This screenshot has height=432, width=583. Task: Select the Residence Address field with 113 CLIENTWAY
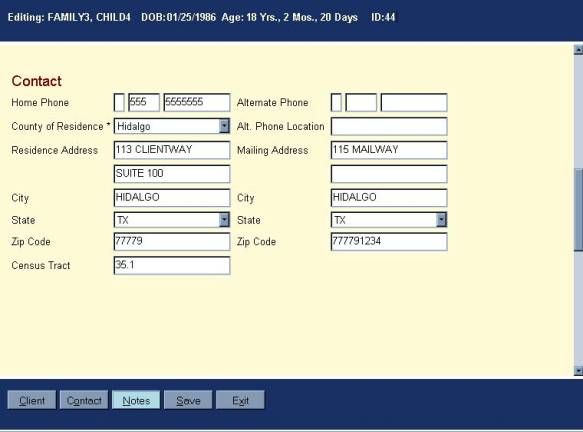172,150
